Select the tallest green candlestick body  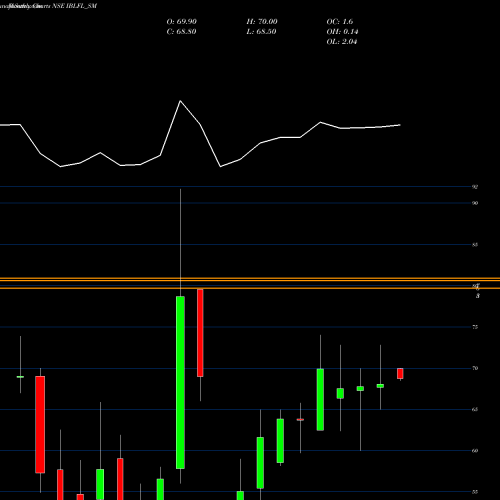coord(180,382)
